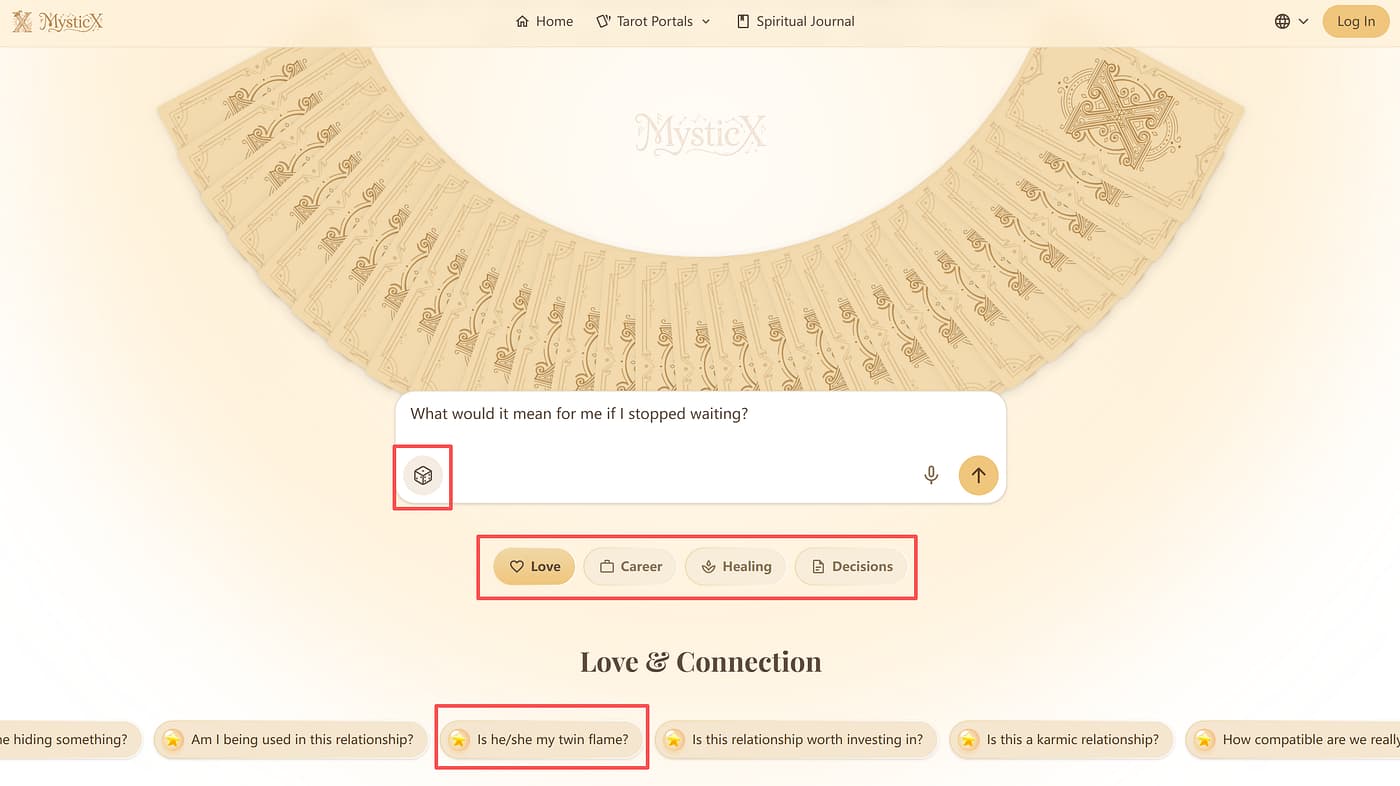Go to Home in navigation

coord(544,21)
